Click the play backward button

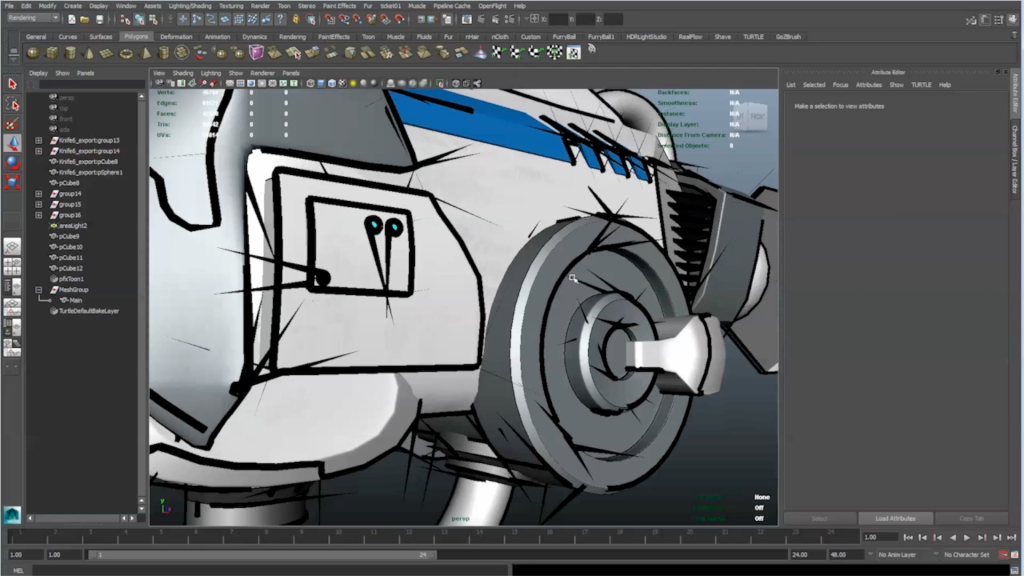[x=952, y=537]
